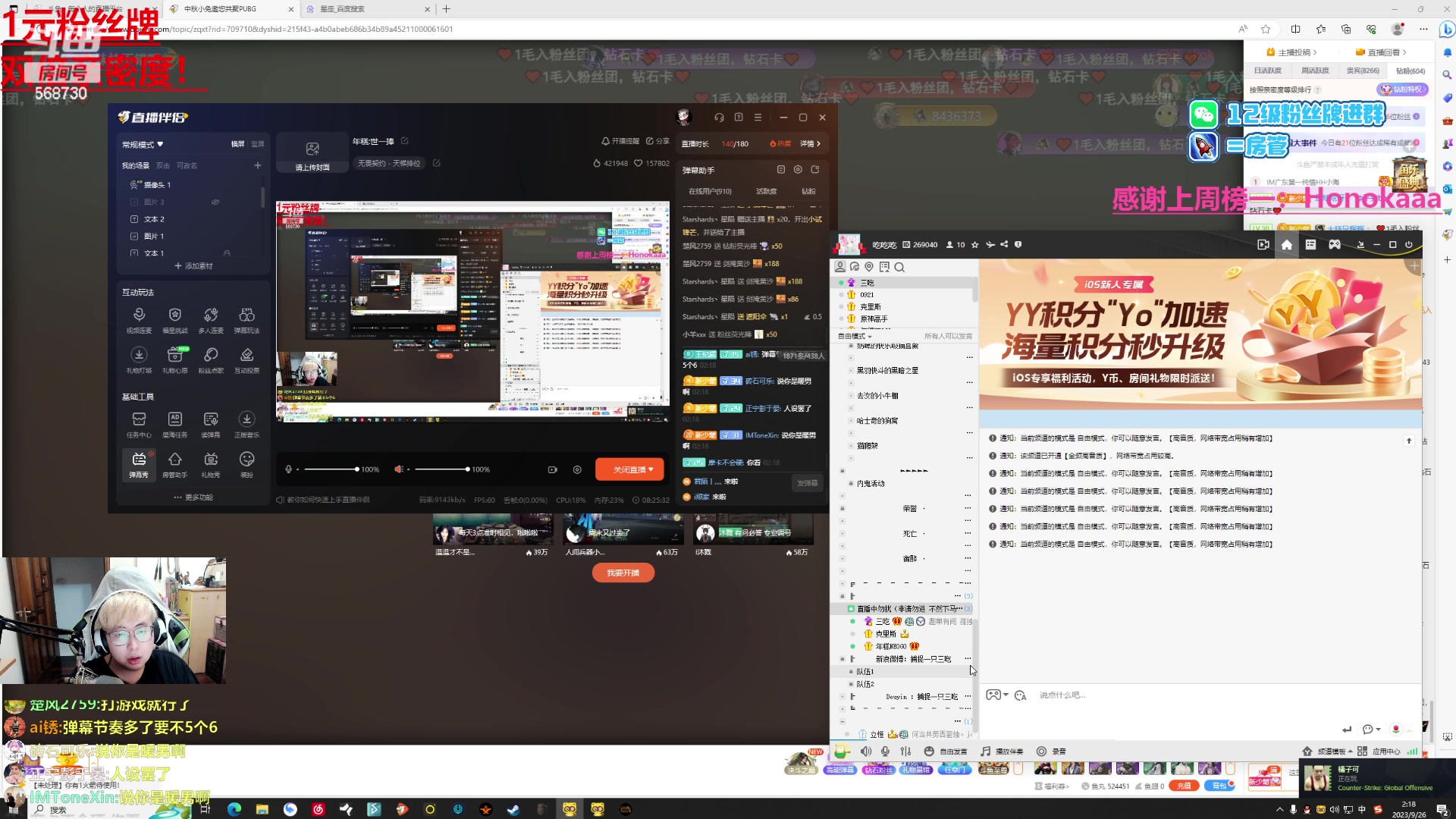Screen dimensions: 1456x819
Task: Toggle visibility eye for 图片 3 source
Action: (215, 202)
